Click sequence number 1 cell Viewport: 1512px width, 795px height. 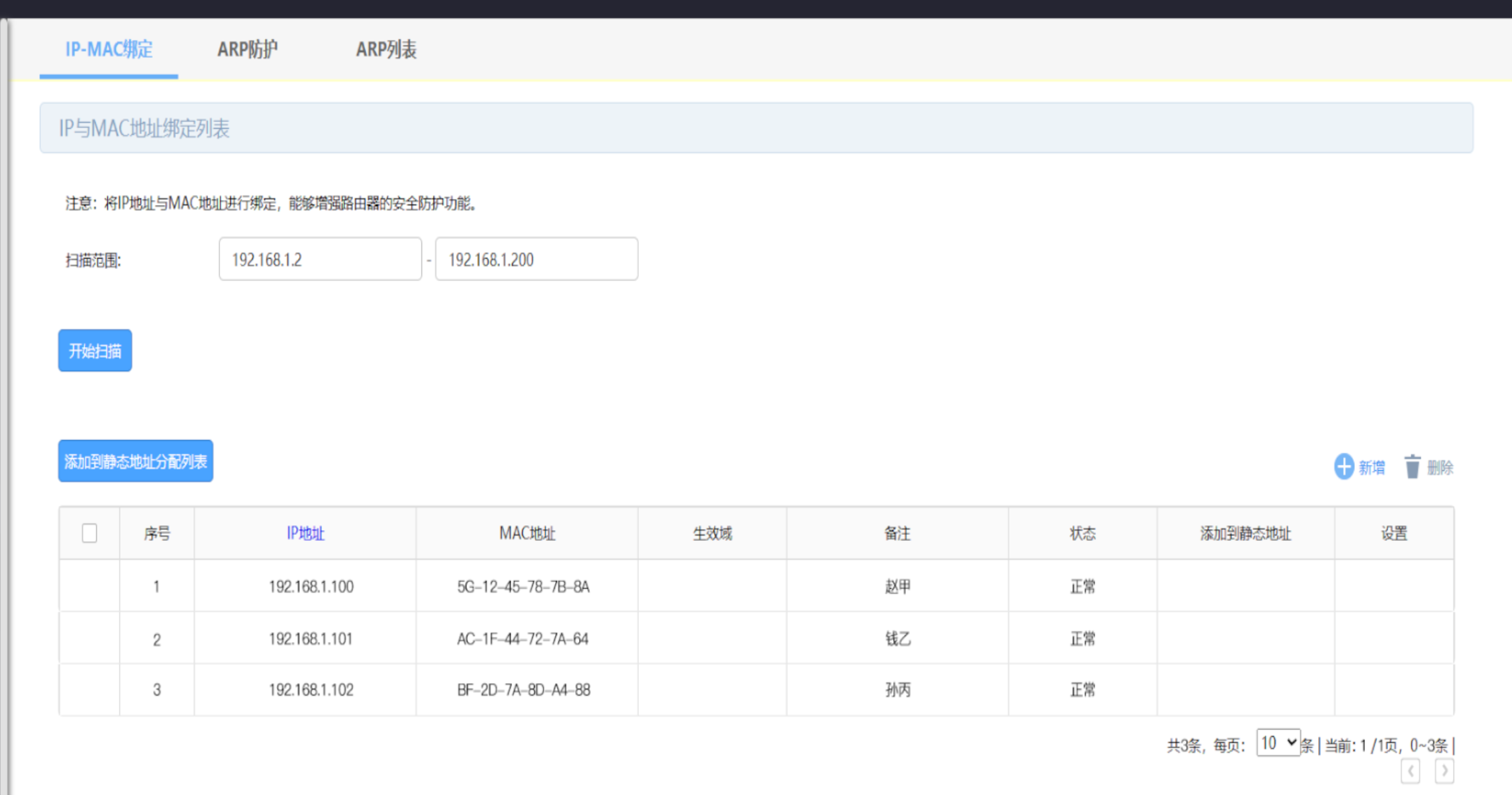156,586
